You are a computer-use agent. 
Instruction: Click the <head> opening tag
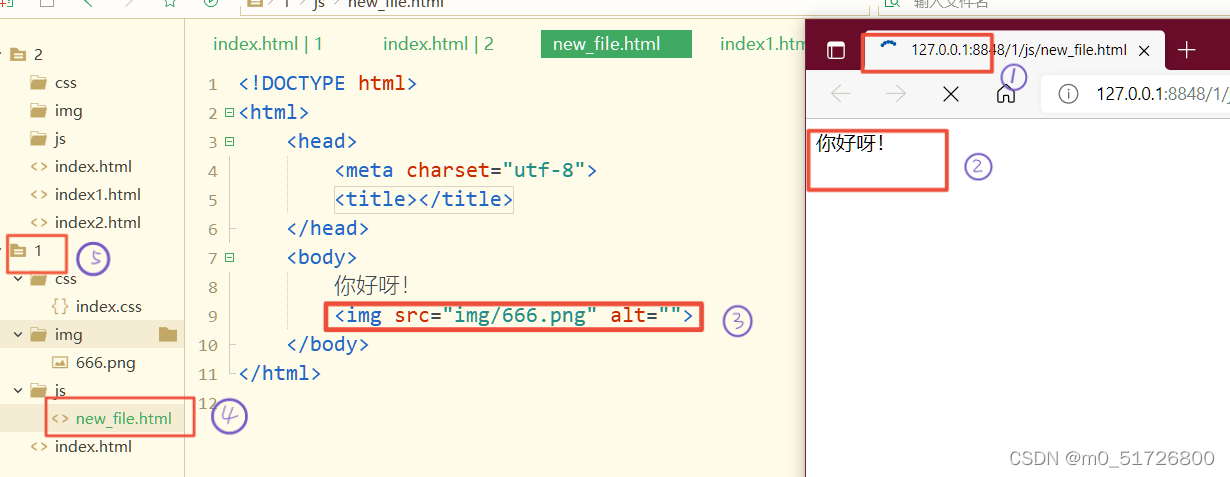point(322,142)
